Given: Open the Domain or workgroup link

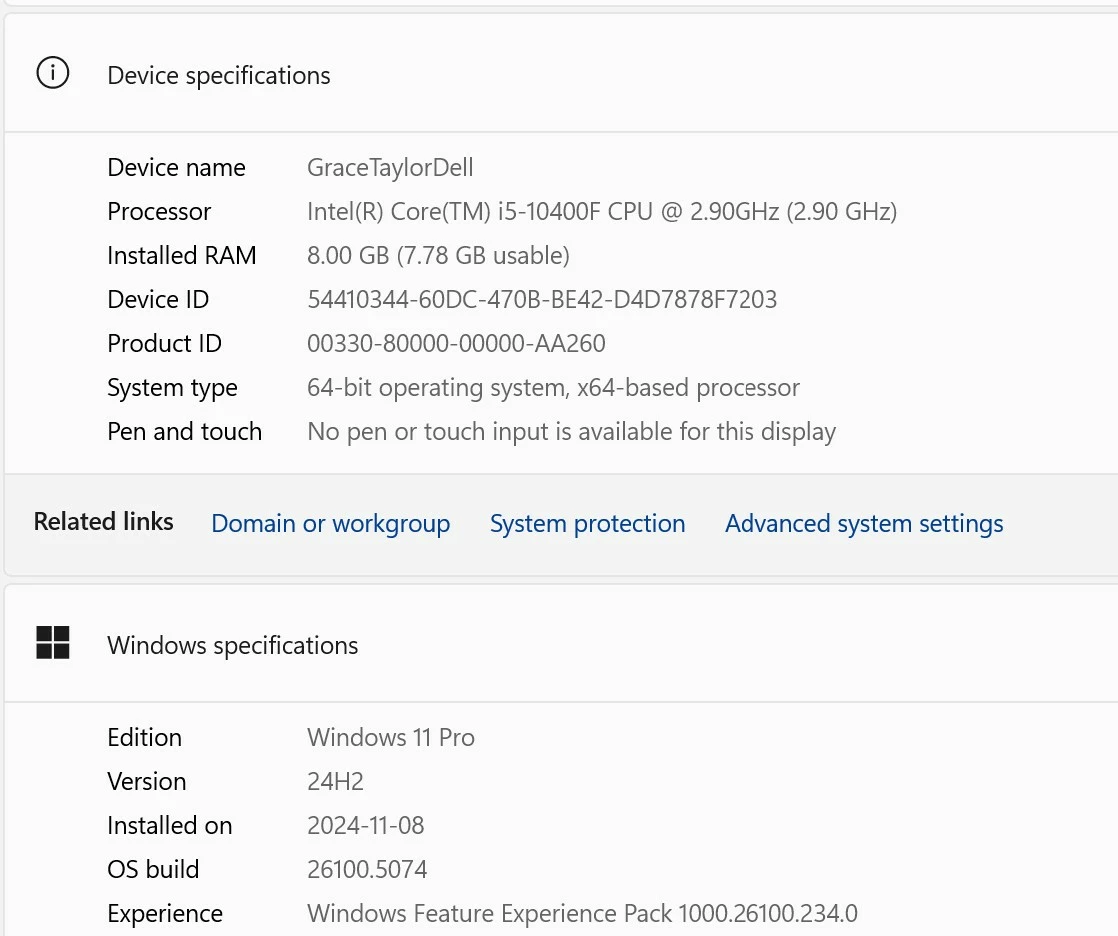Looking at the screenshot, I should pos(331,523).
